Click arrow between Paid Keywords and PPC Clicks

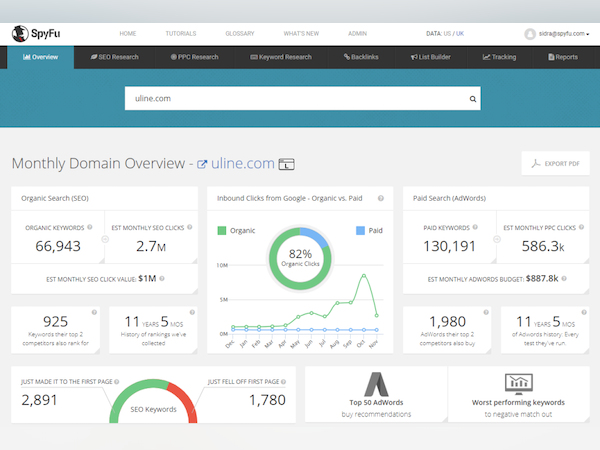pyautogui.click(x=497, y=239)
